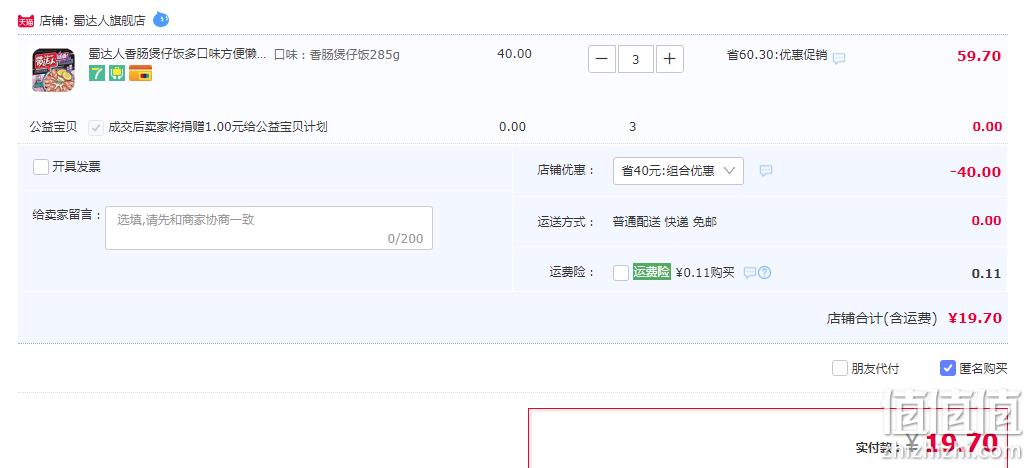Click the seller message box 给卖家留言
The height and width of the screenshot is (468, 1031).
[x=269, y=228]
